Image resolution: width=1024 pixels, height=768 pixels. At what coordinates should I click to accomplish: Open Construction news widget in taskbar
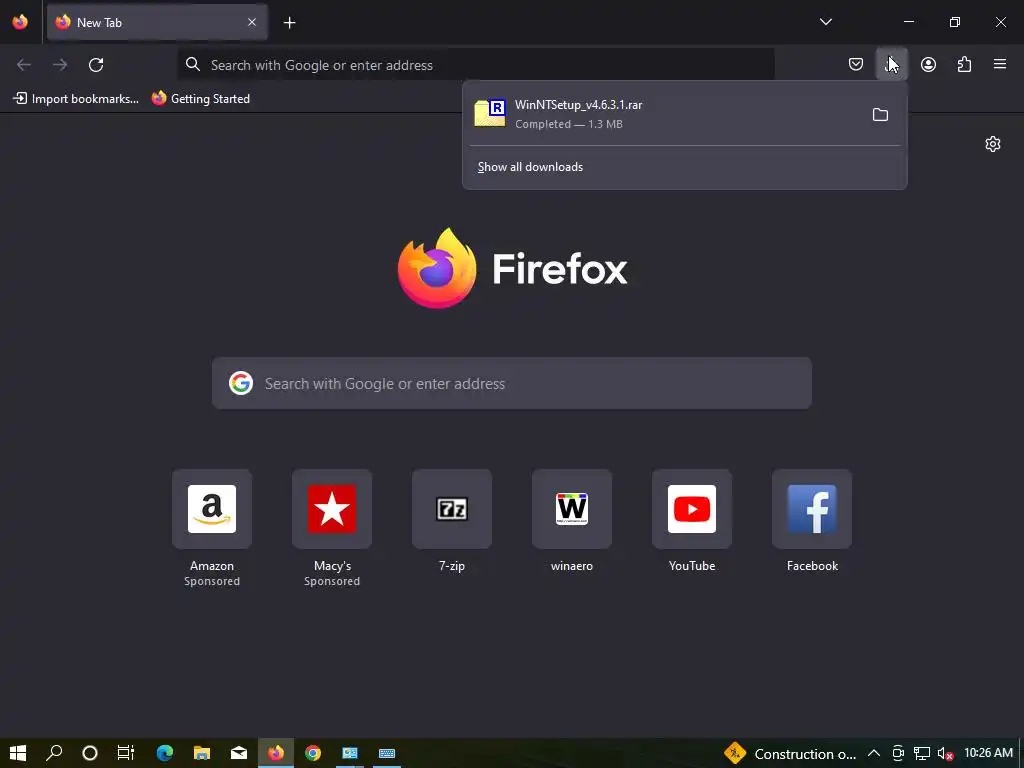tap(790, 754)
